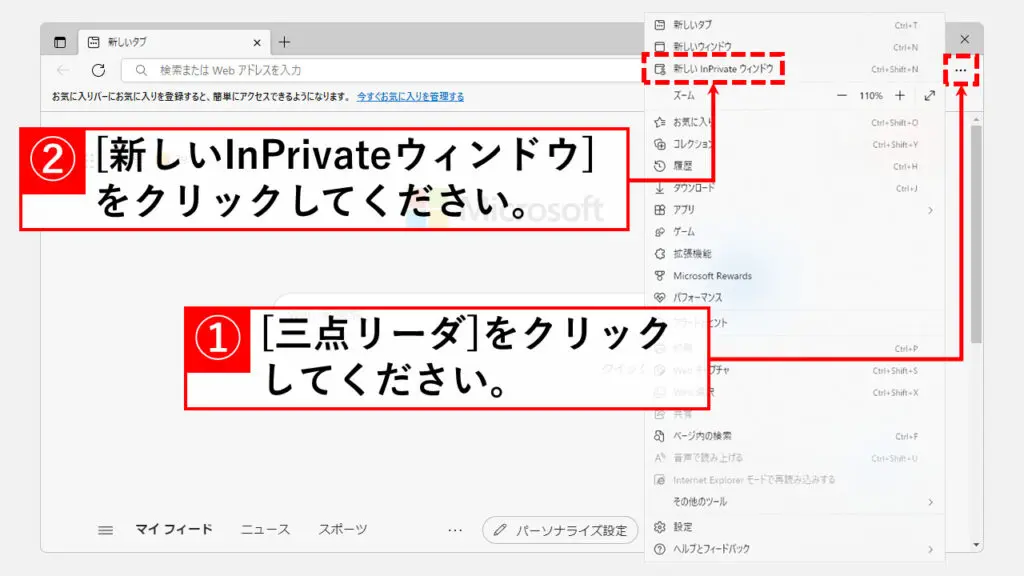Click the three-dot Settings and more button

(961, 70)
